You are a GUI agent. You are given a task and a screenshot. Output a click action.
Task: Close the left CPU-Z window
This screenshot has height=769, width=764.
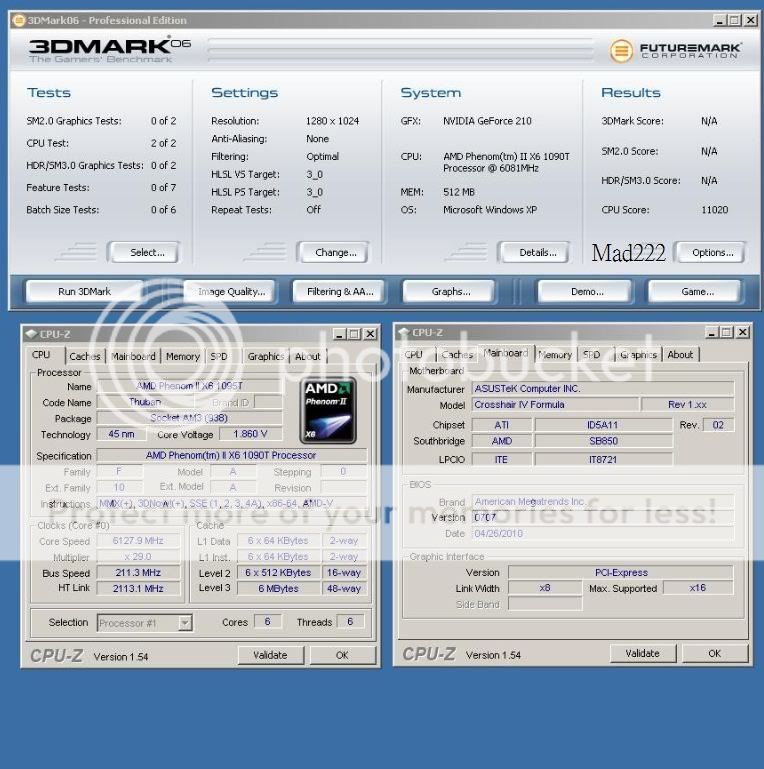point(370,334)
